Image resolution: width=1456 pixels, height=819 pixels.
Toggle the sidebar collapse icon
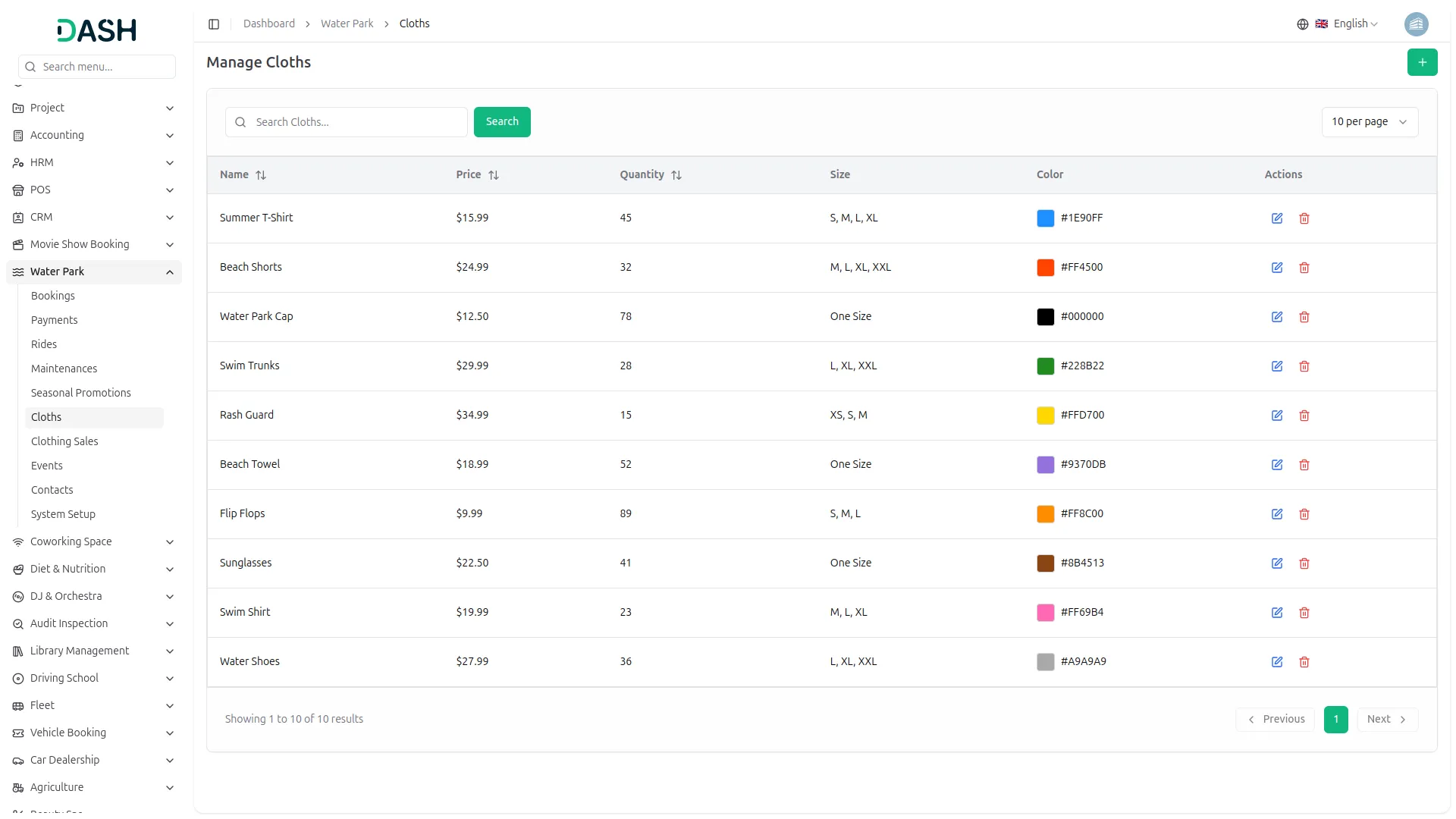point(214,24)
